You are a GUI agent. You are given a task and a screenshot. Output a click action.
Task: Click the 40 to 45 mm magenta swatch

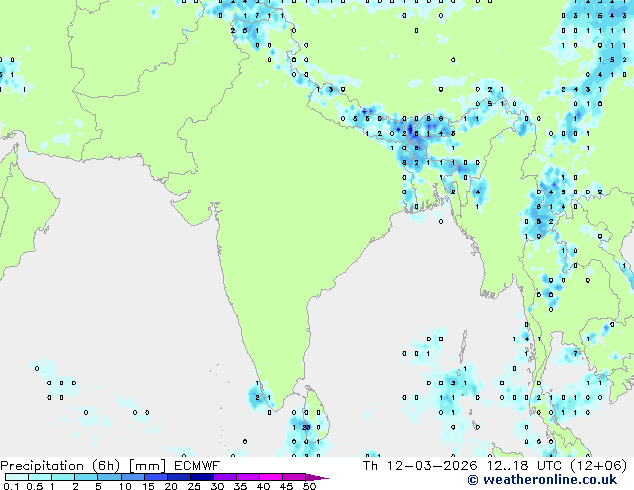(271, 477)
